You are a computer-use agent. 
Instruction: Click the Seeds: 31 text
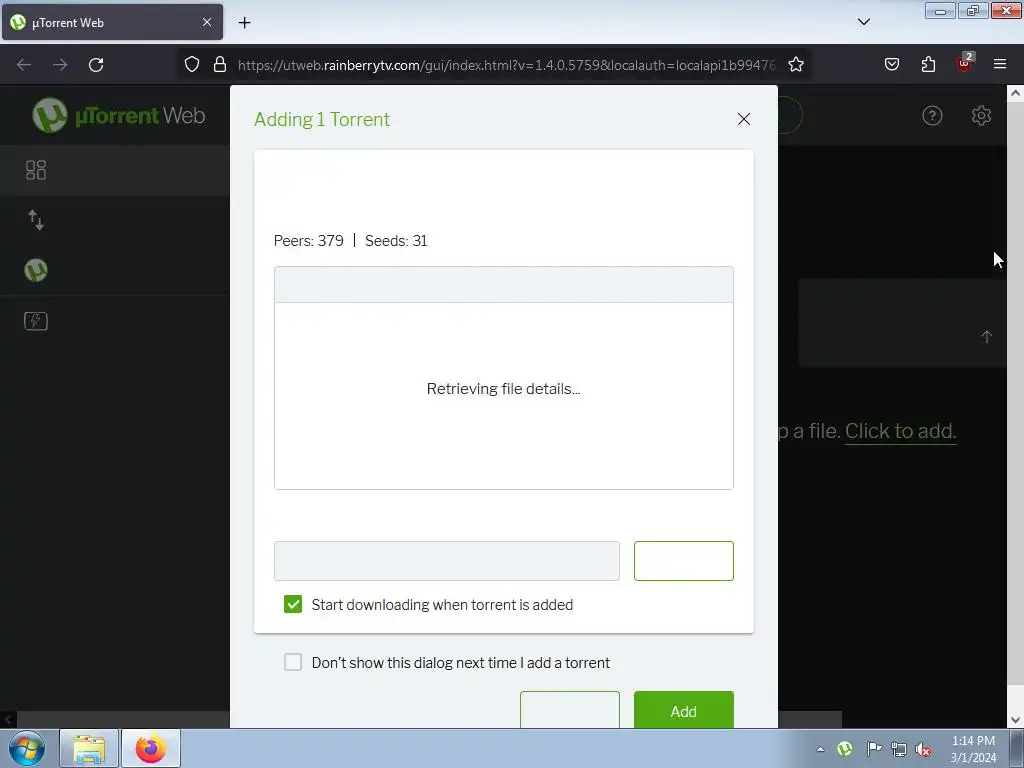point(396,240)
